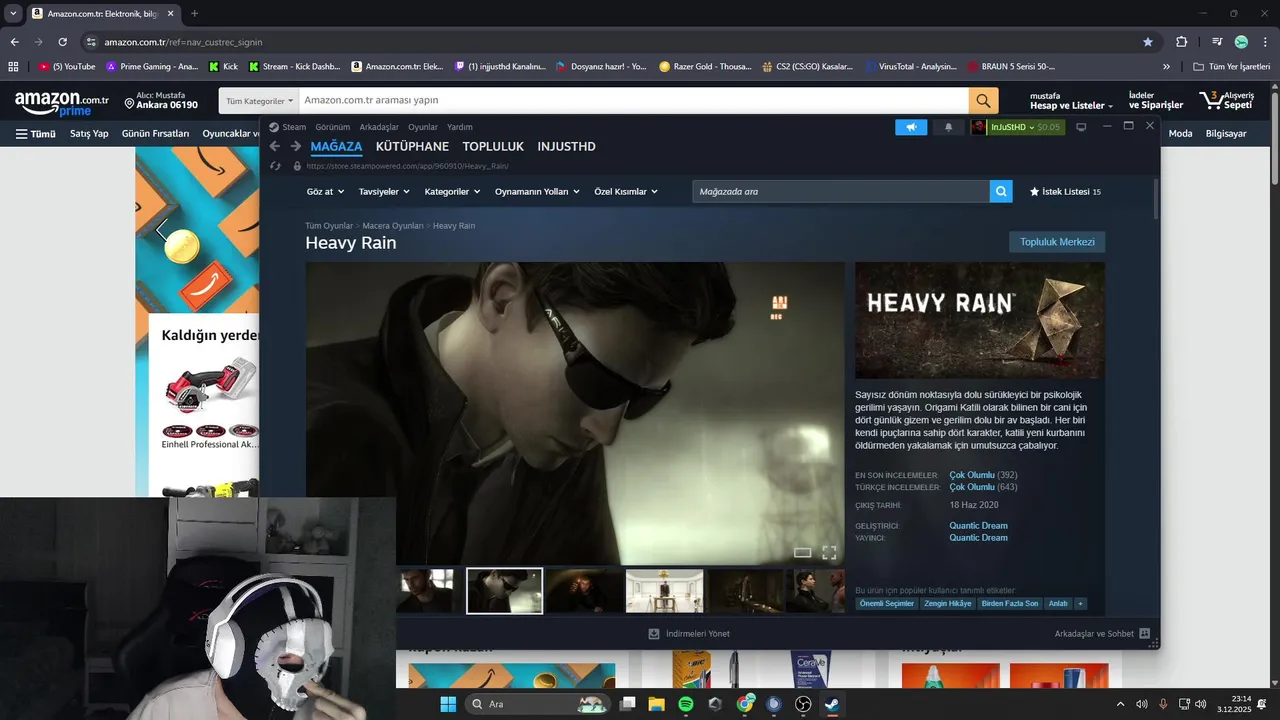The image size is (1280, 720).
Task: Click the Steam taskbar icon
Action: (832, 704)
